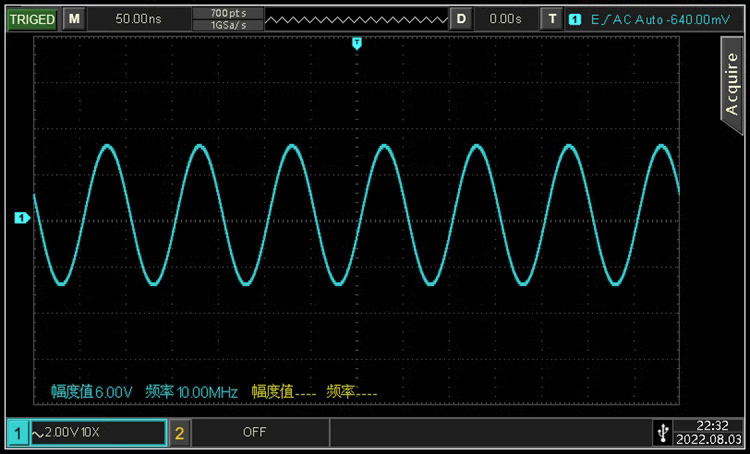Toggle channel 1 using its number badge
This screenshot has width=750, height=454.
[x=17, y=432]
